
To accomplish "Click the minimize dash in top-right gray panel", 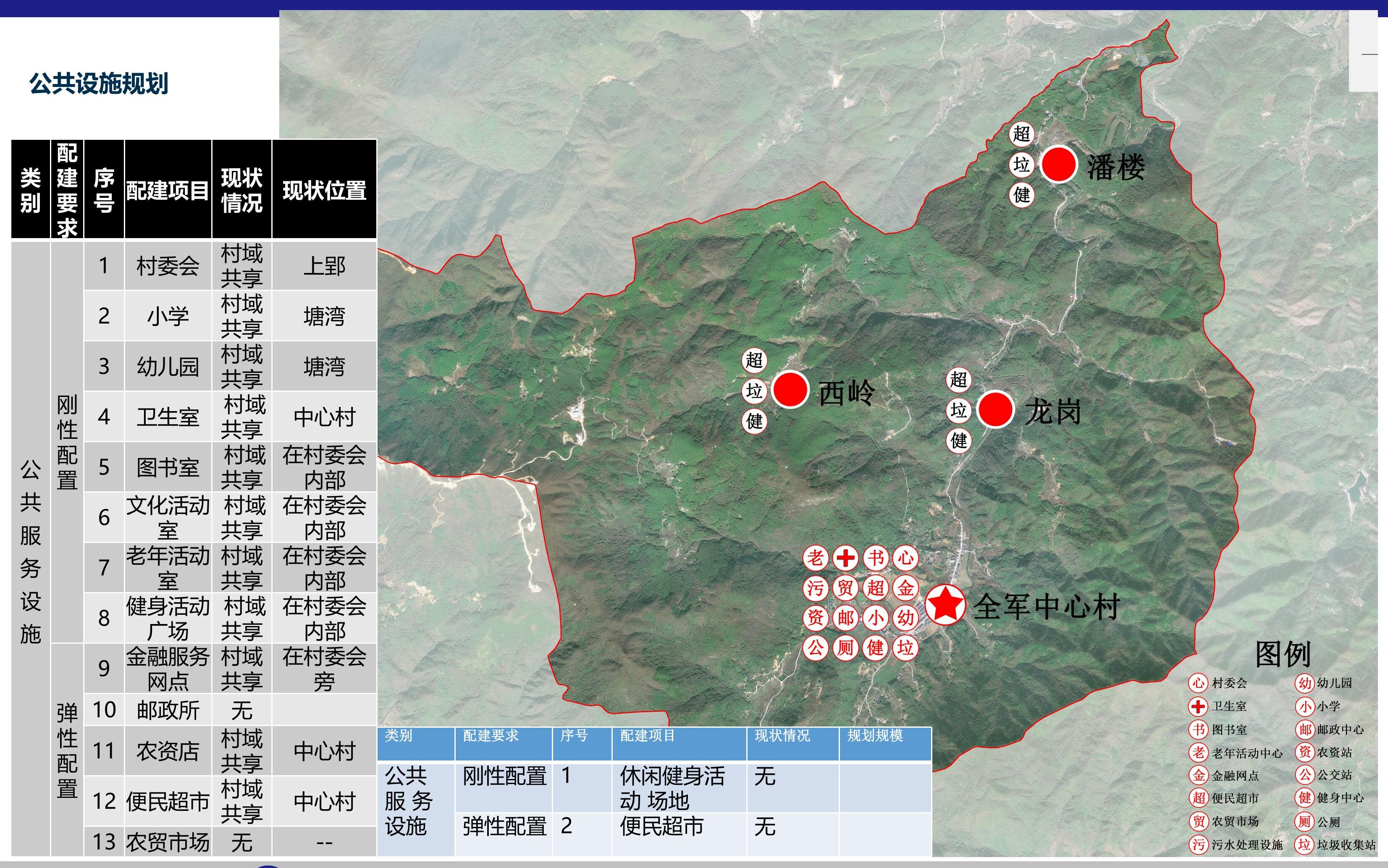I will 1369,55.
